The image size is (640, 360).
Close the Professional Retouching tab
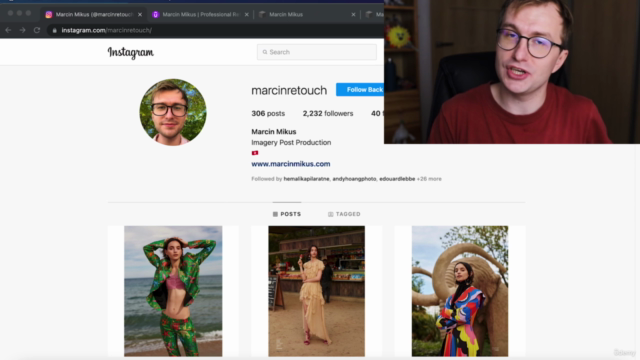(x=247, y=15)
